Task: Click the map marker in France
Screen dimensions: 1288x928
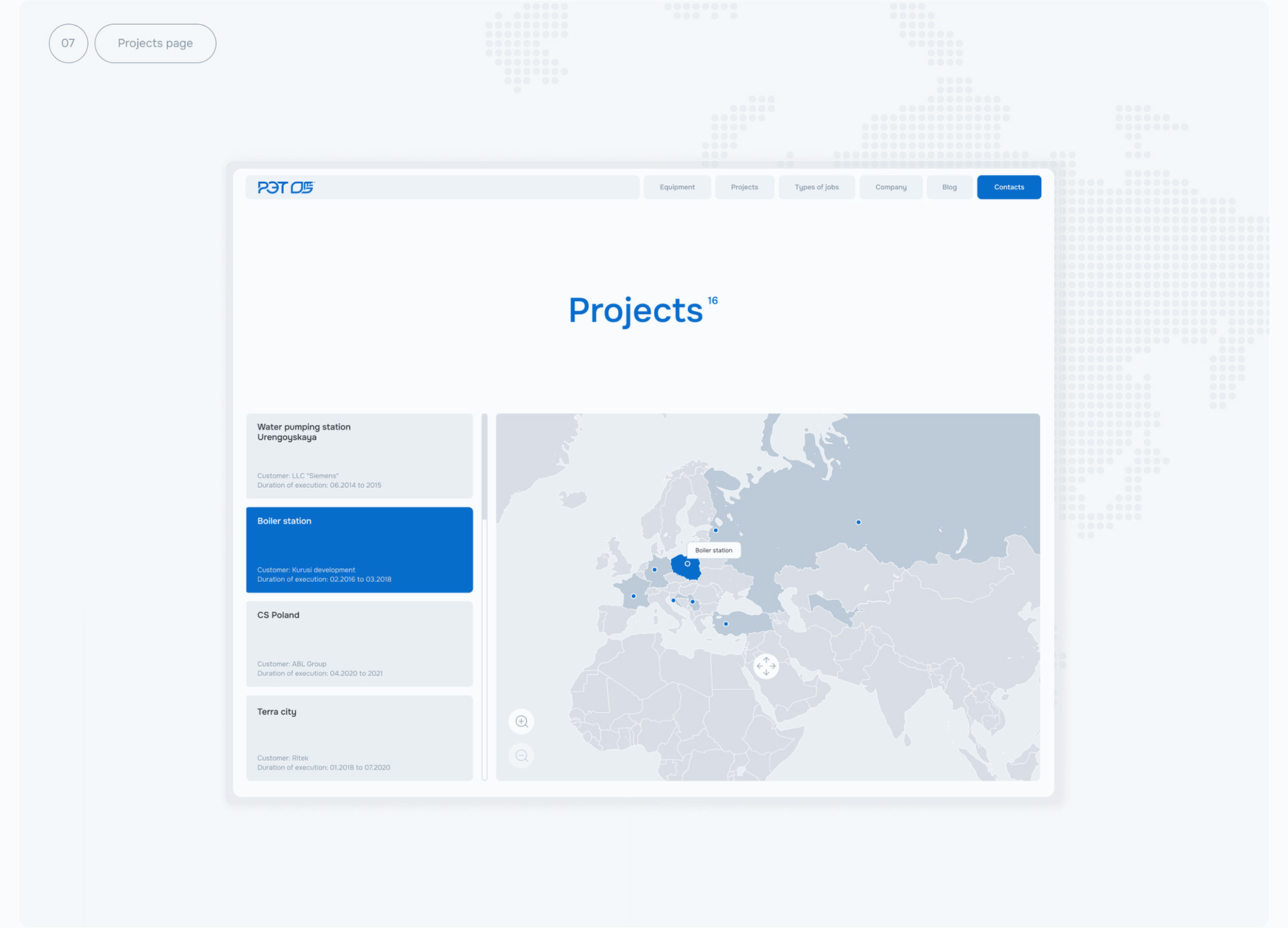Action: click(633, 596)
